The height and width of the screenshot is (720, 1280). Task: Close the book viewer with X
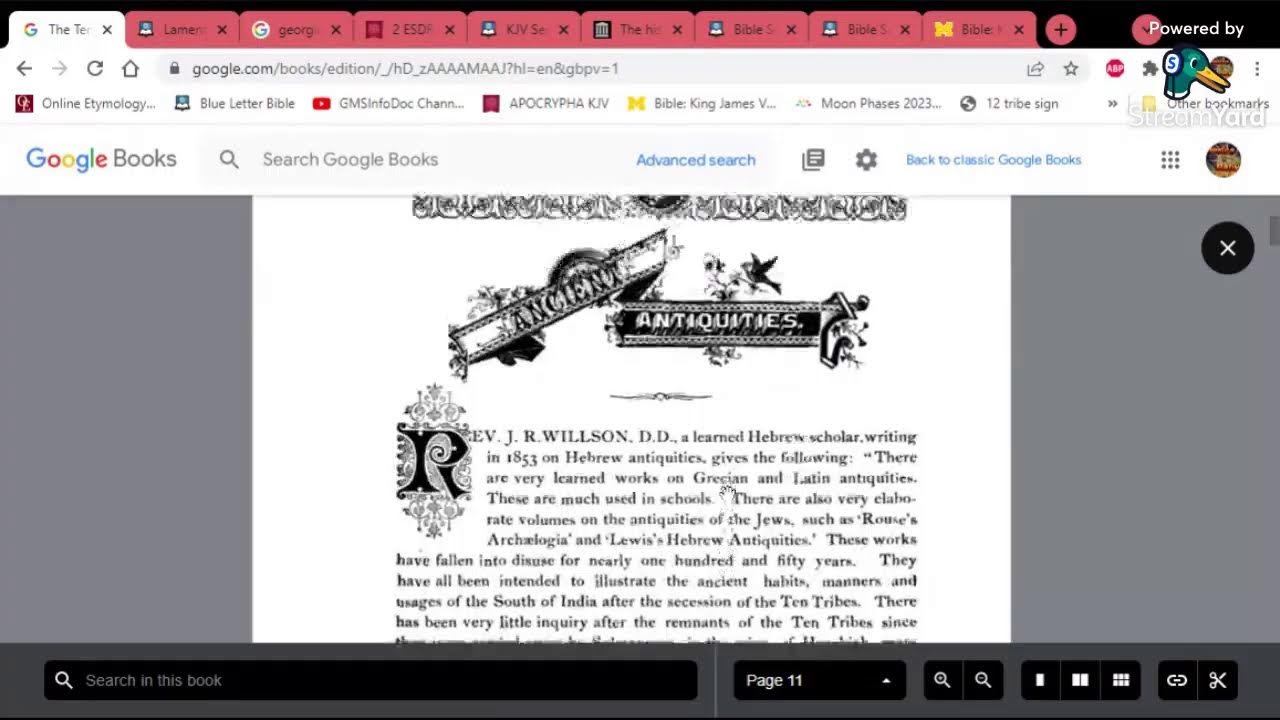coord(1227,248)
